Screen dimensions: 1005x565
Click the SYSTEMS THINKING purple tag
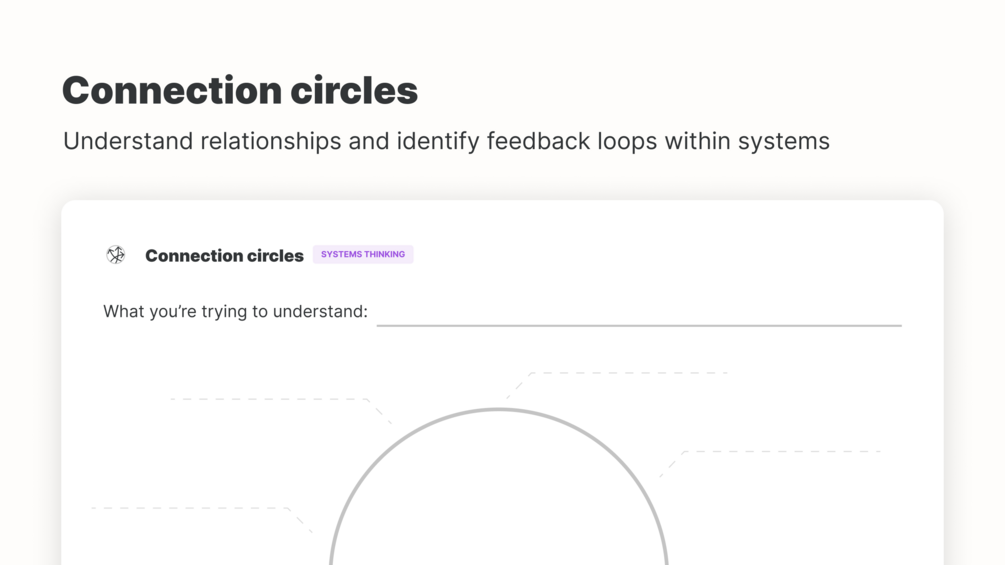coord(363,254)
